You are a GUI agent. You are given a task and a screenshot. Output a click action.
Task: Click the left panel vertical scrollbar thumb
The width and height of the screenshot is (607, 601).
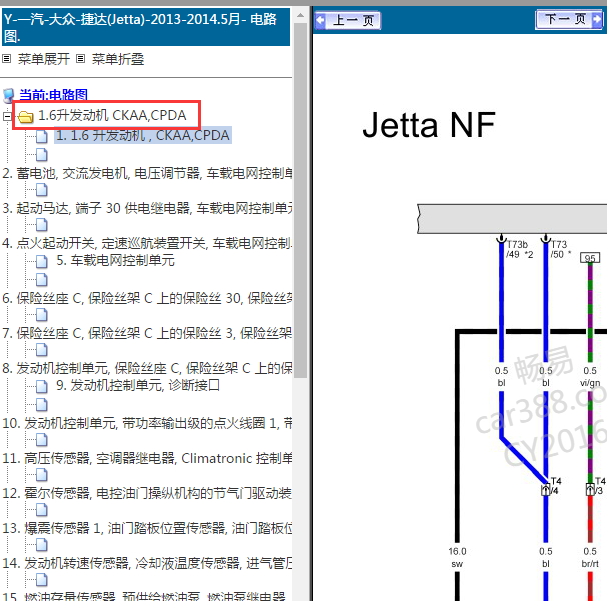tap(300, 200)
